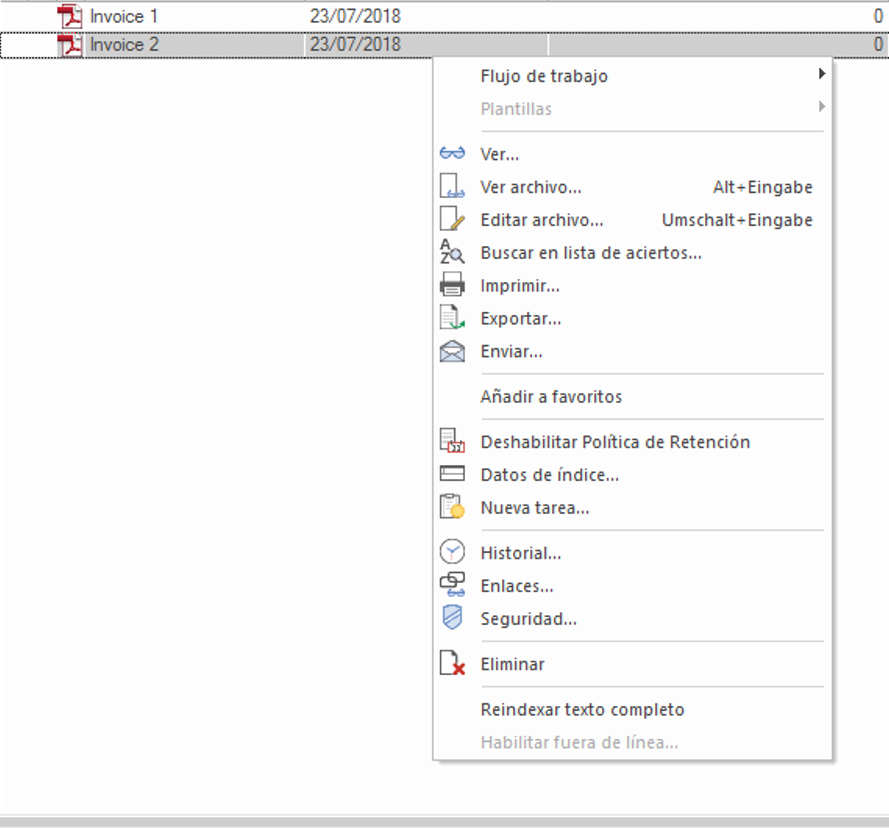This screenshot has width=889, height=828.
Task: Click the Alt+Eingabe shortcut label
Action: pos(763,187)
